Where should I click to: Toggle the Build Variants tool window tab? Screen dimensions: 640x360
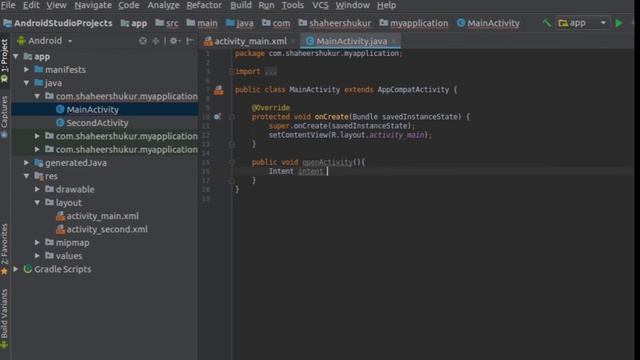tap(4, 318)
